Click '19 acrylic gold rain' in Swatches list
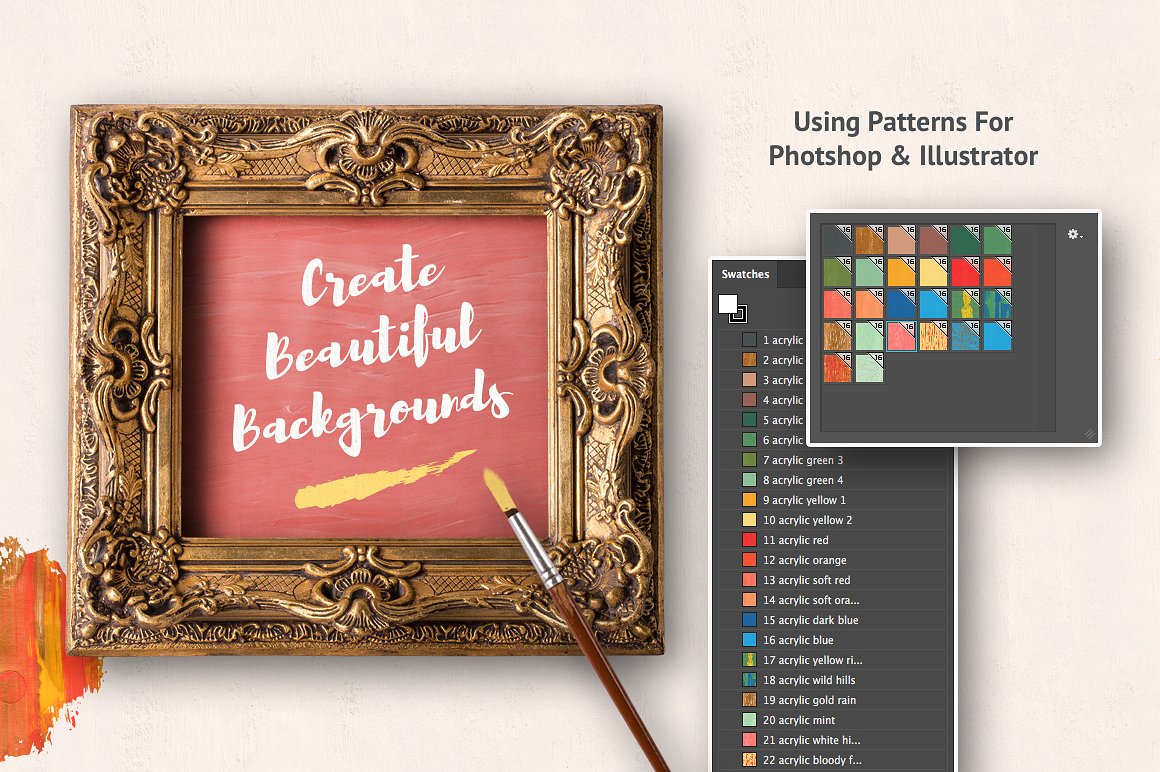The width and height of the screenshot is (1160, 772). tap(810, 700)
